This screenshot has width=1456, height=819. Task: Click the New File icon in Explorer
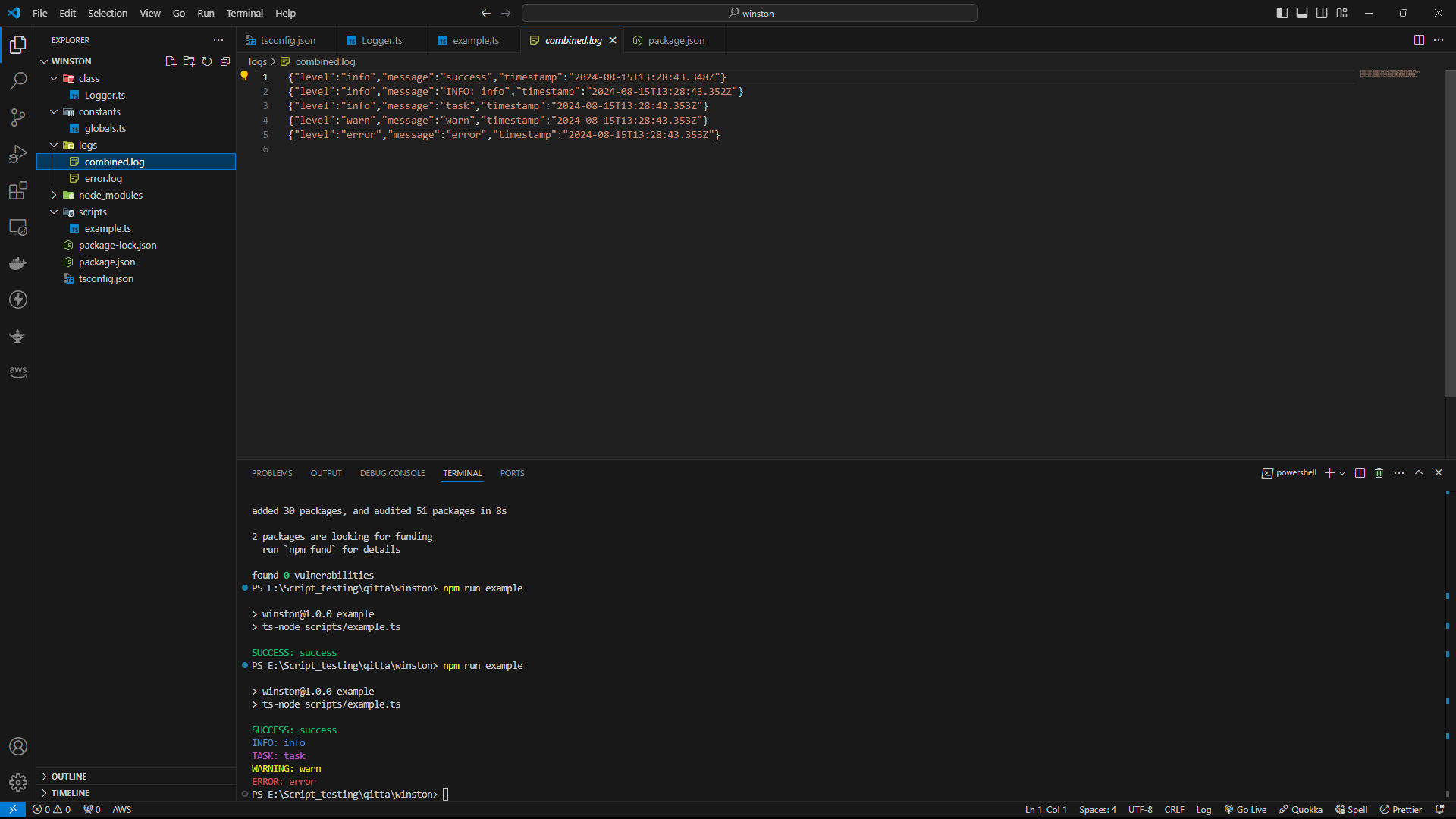(x=171, y=61)
